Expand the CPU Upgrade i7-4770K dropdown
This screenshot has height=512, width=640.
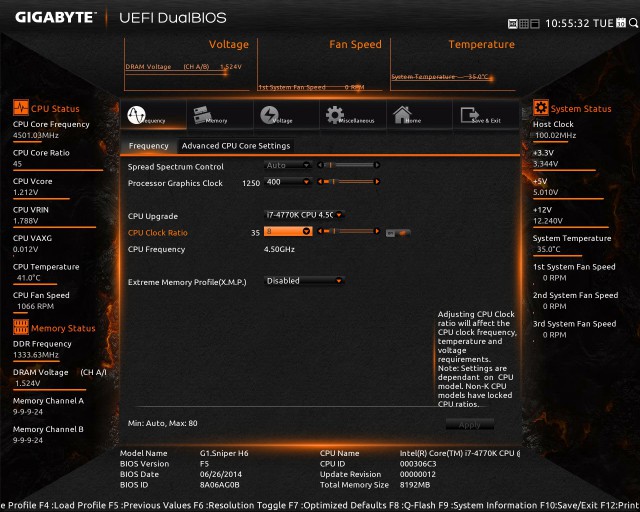pos(304,214)
